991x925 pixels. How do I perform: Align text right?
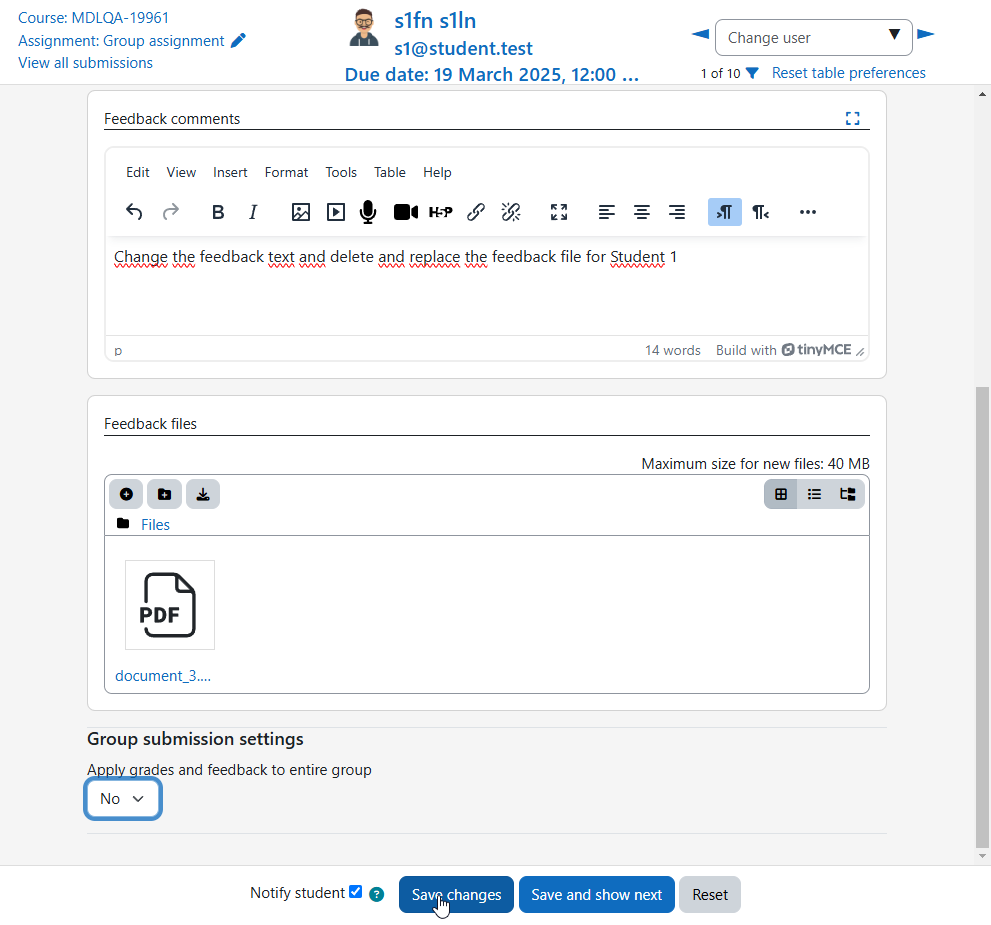[x=677, y=212]
